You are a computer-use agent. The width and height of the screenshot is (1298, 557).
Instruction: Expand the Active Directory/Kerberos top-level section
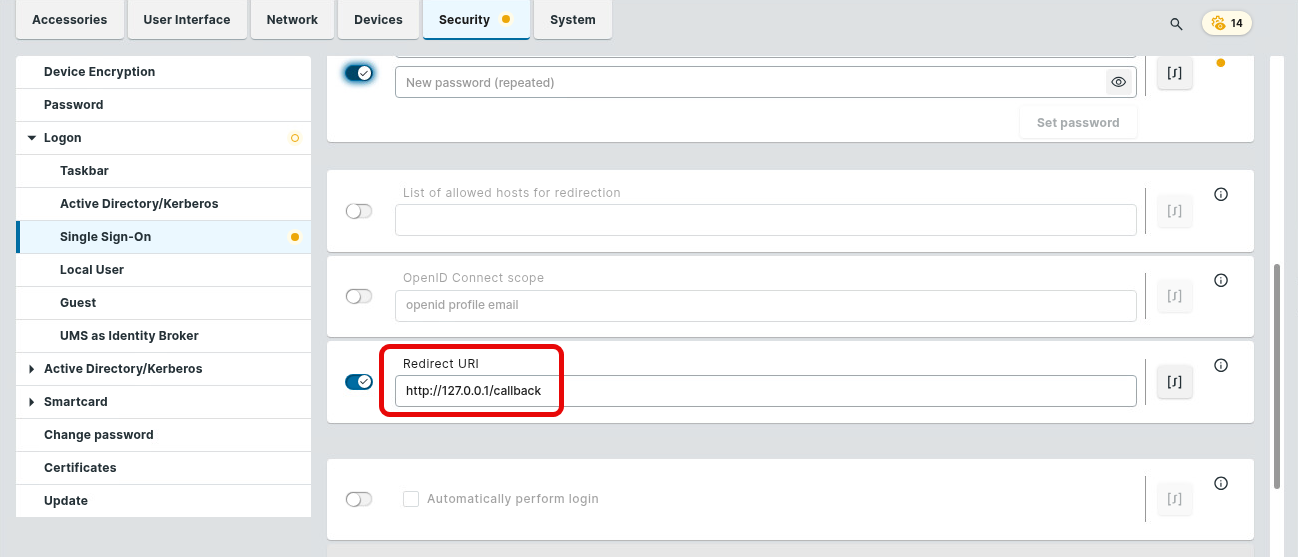[x=32, y=369]
